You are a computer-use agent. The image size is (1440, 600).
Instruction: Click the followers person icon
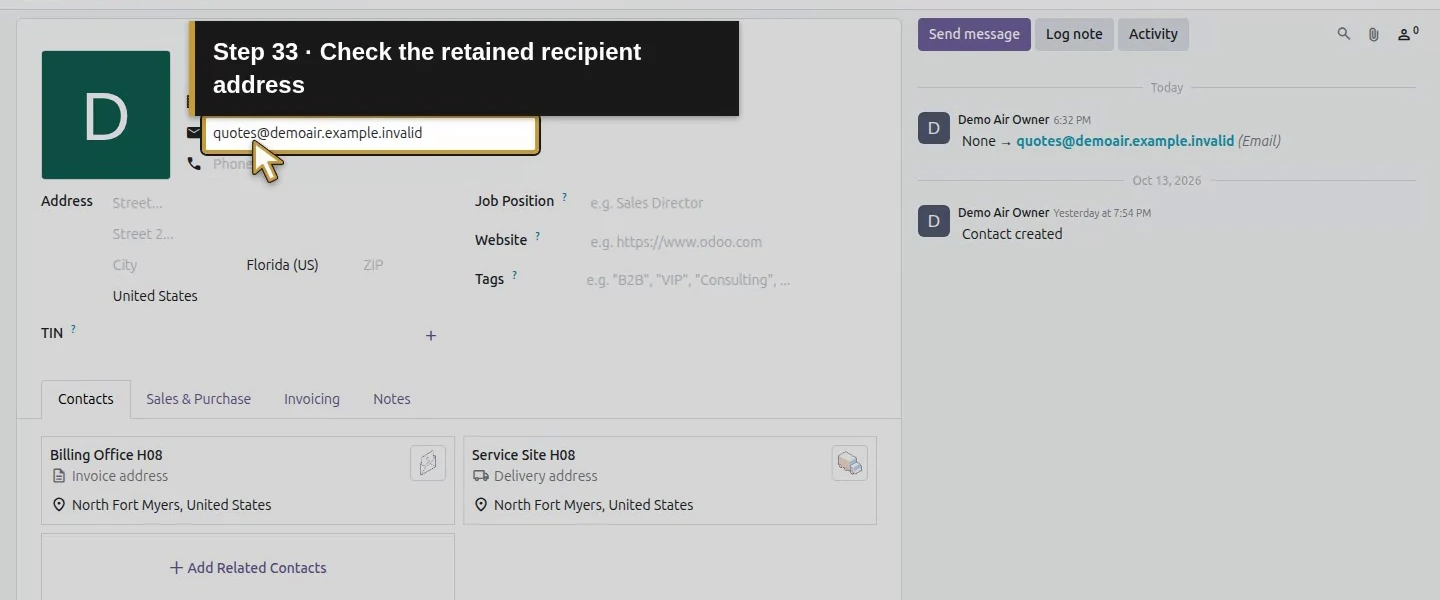coord(1408,34)
